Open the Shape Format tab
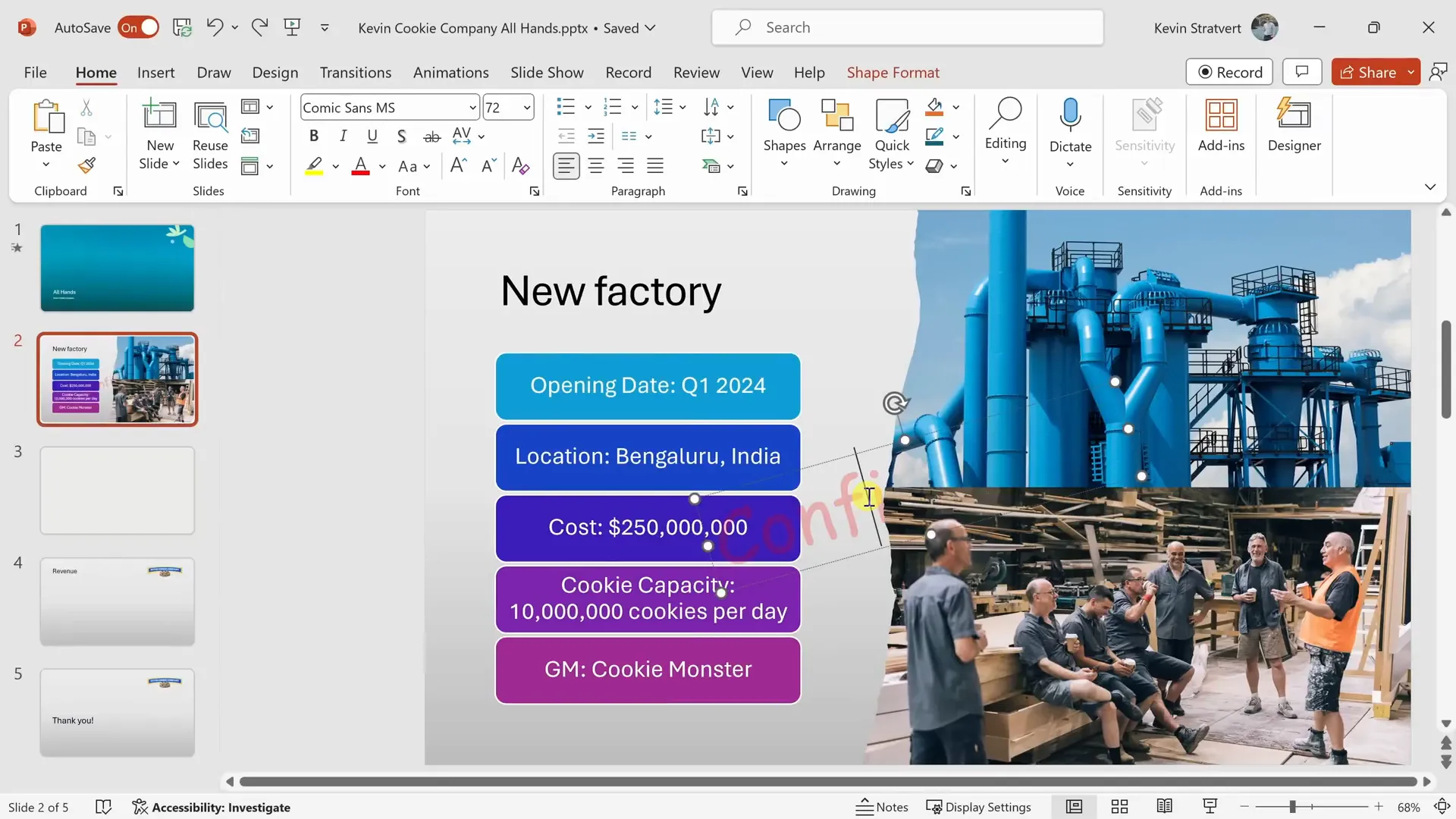The image size is (1456, 819). pos(893,72)
